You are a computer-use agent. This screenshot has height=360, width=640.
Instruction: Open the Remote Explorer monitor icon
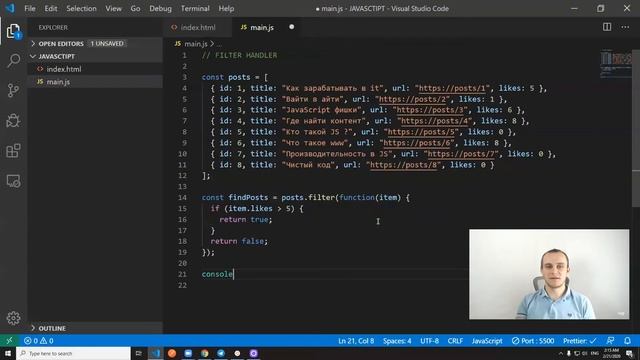click(x=13, y=181)
